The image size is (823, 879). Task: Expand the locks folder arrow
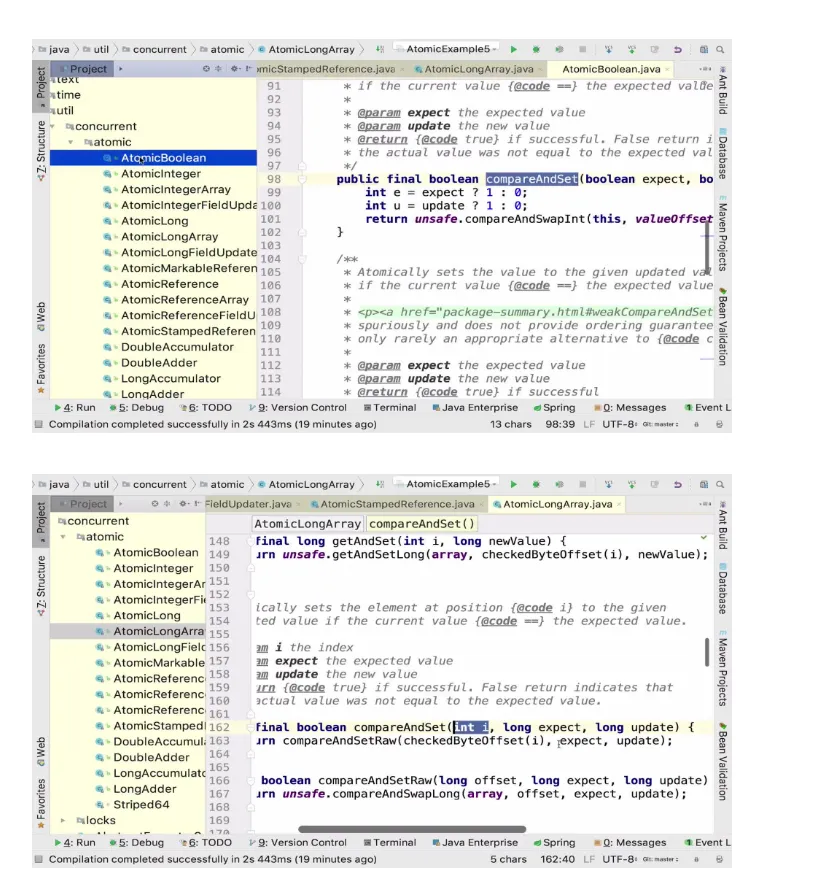[x=63, y=821]
